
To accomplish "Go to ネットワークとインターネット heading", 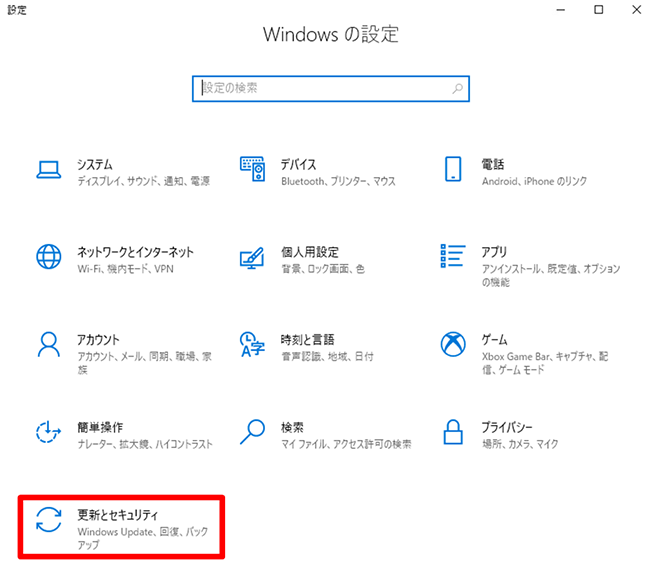I will [x=136, y=252].
